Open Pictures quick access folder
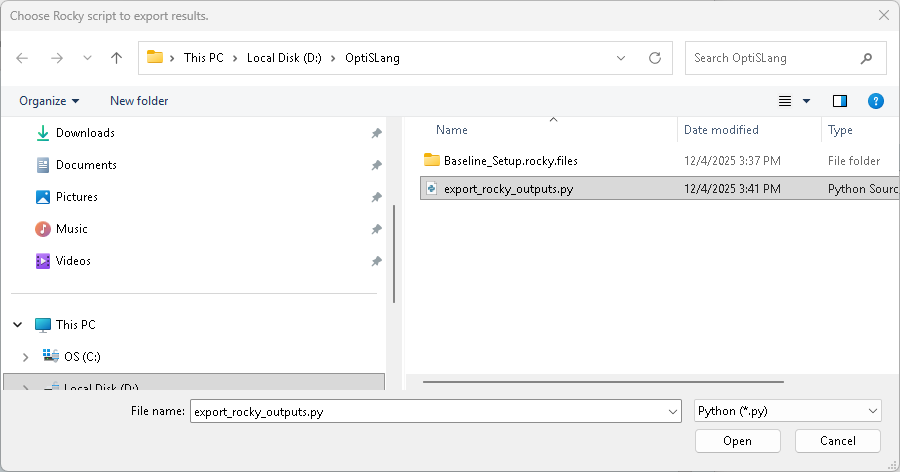 (77, 197)
